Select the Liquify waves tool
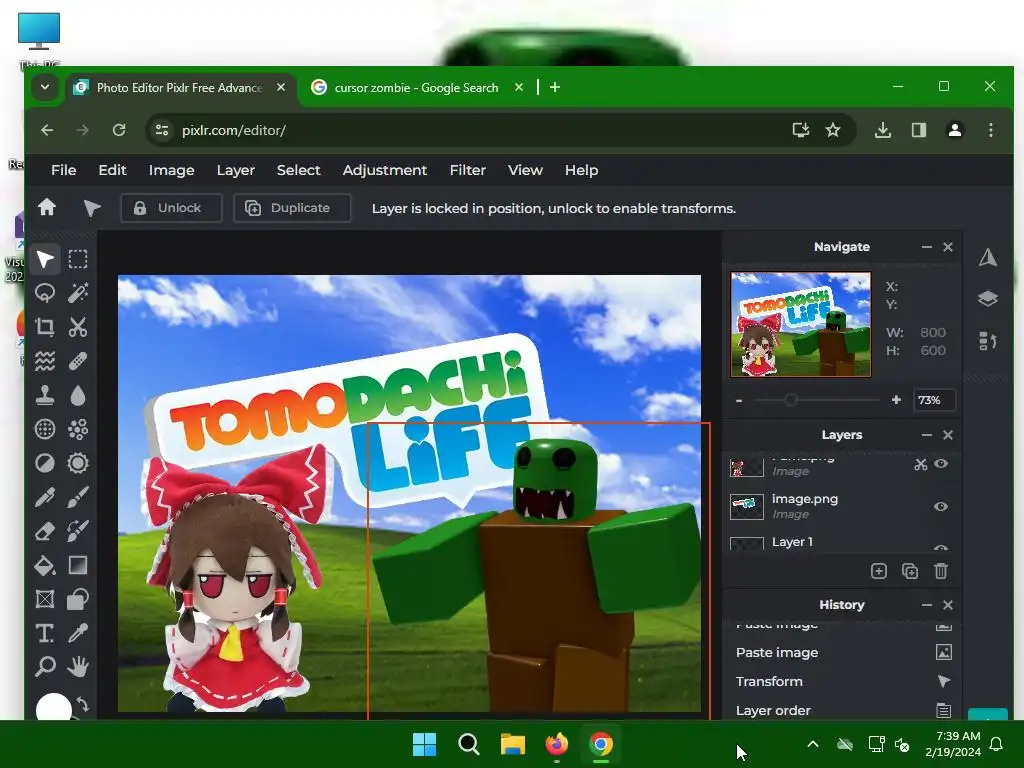Image resolution: width=1024 pixels, height=768 pixels. pyautogui.click(x=44, y=360)
